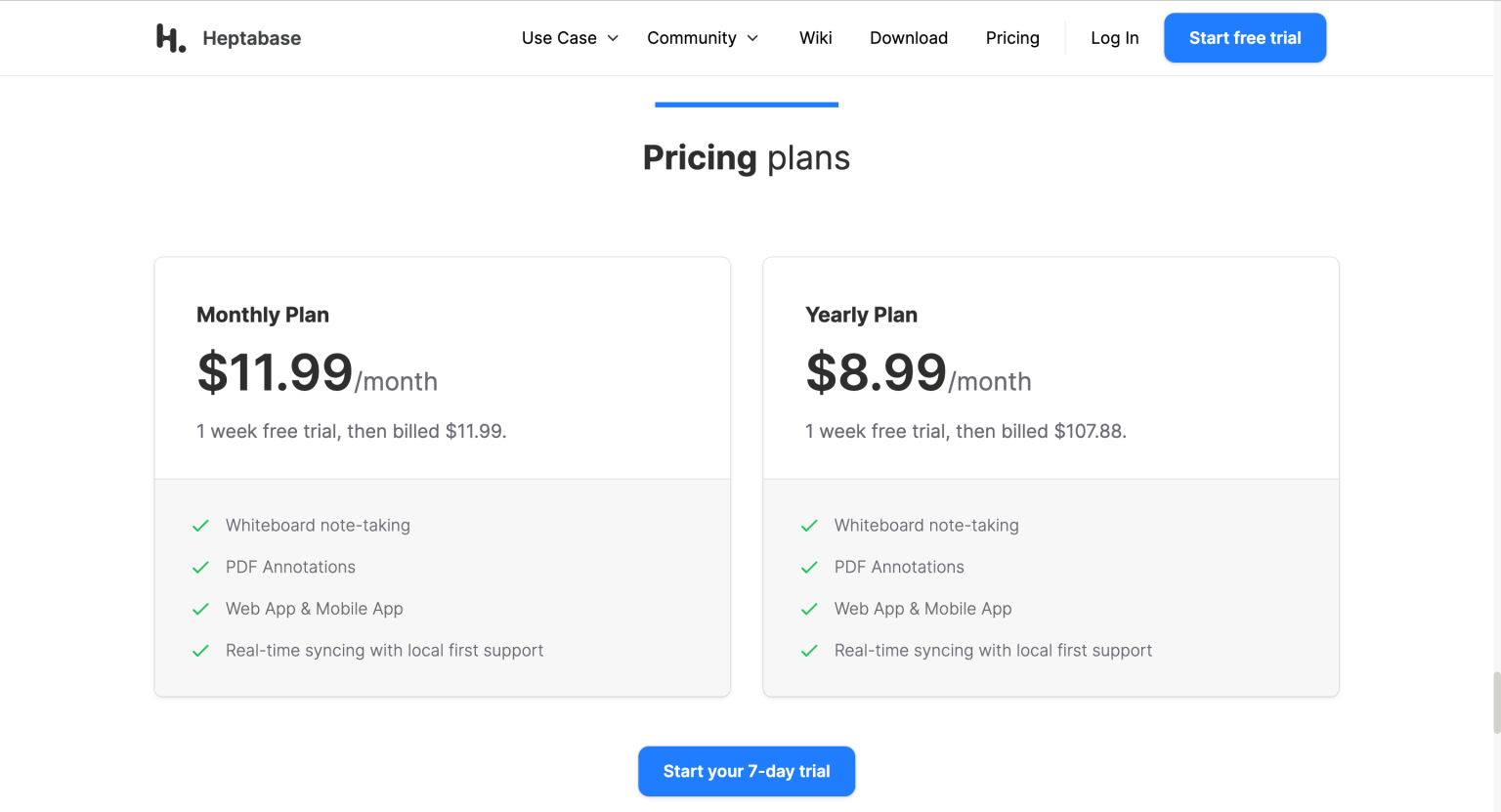This screenshot has height=812, width=1501.
Task: Click the Real-time syncing checkmark in Yearly Plan
Action: [809, 651]
